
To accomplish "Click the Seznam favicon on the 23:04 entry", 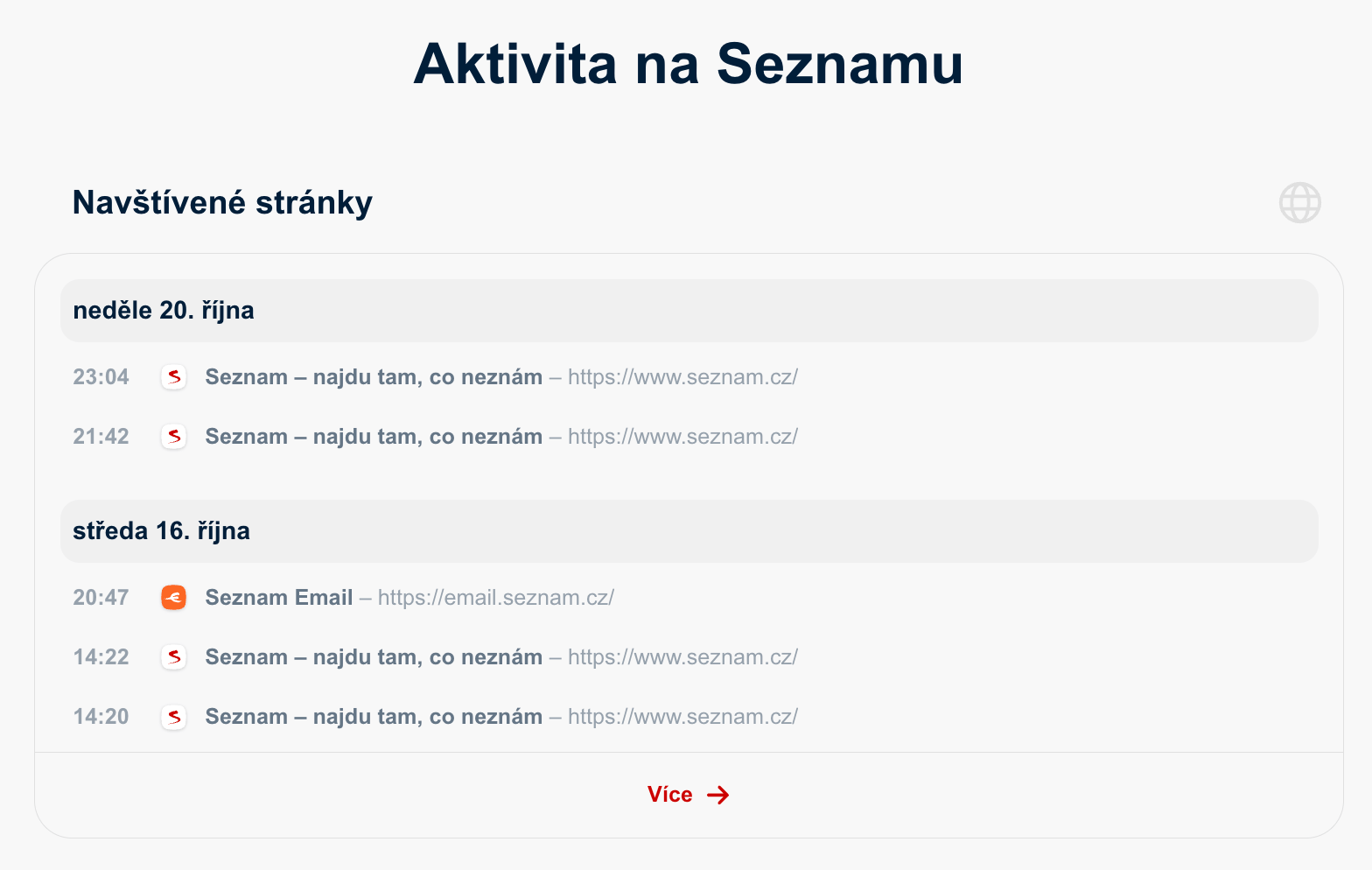I will (174, 377).
